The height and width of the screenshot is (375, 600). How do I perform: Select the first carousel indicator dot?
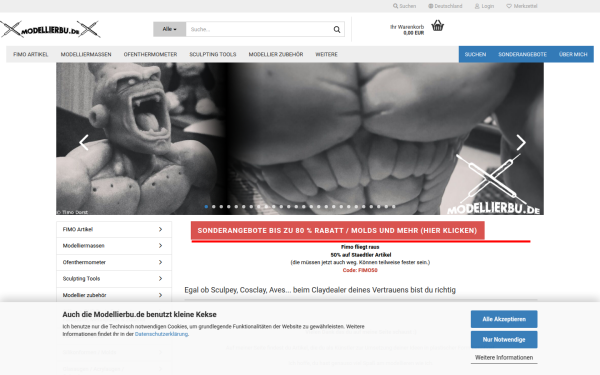coord(206,207)
